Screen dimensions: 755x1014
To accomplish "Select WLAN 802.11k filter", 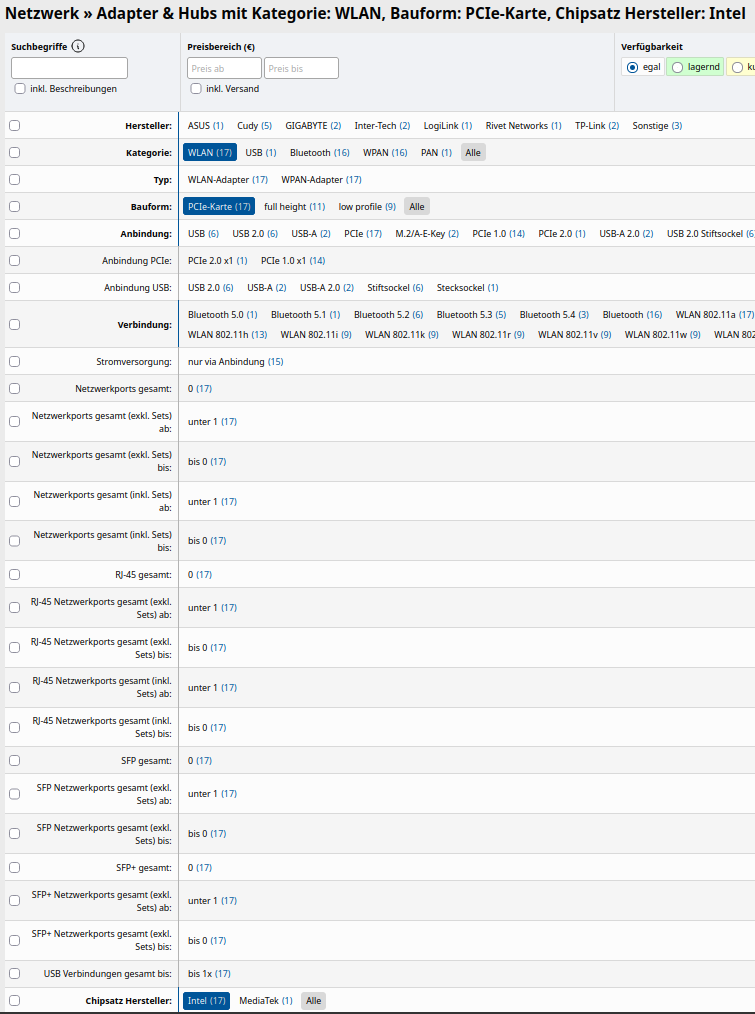I will 402,335.
